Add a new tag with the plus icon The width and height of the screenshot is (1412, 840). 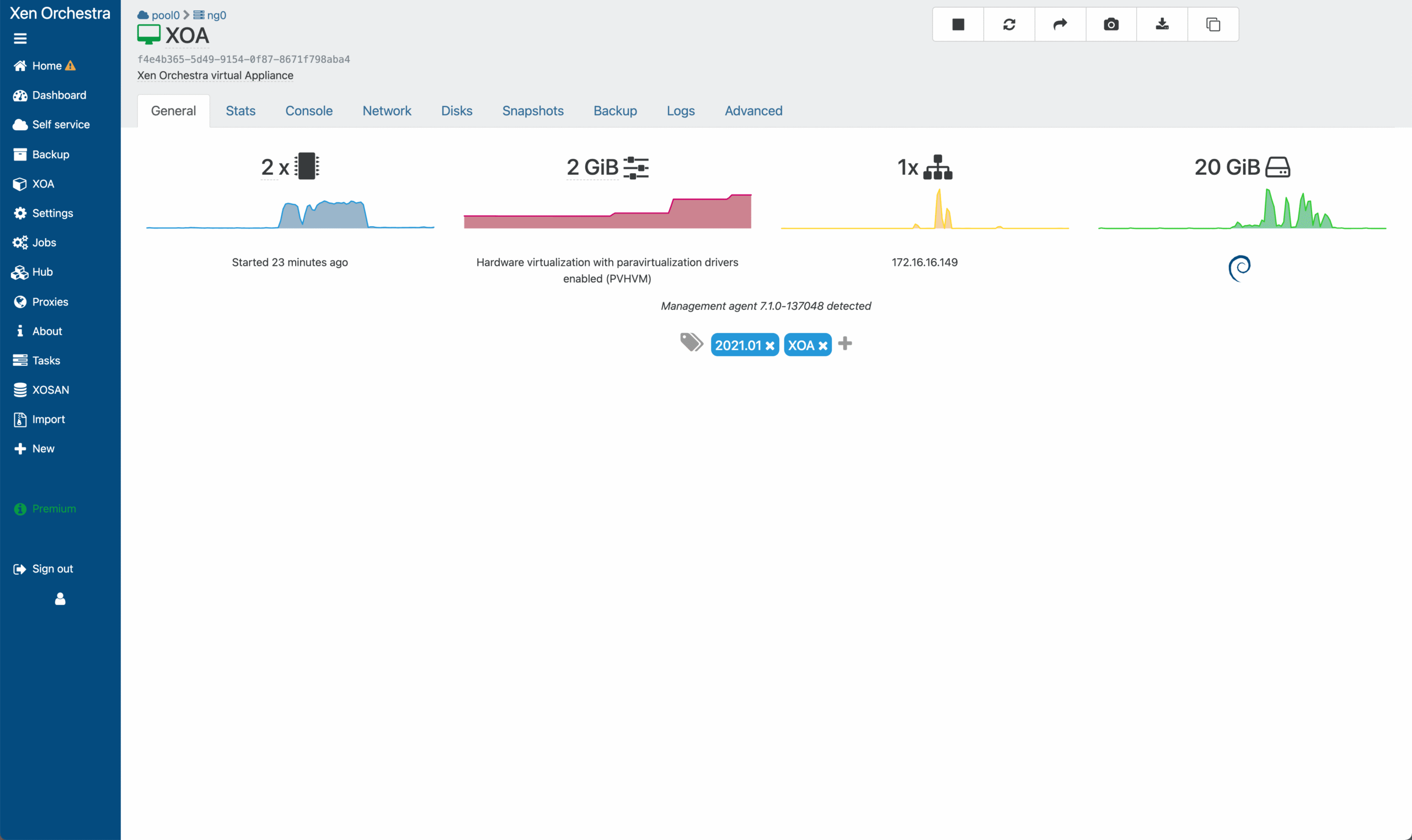point(845,344)
